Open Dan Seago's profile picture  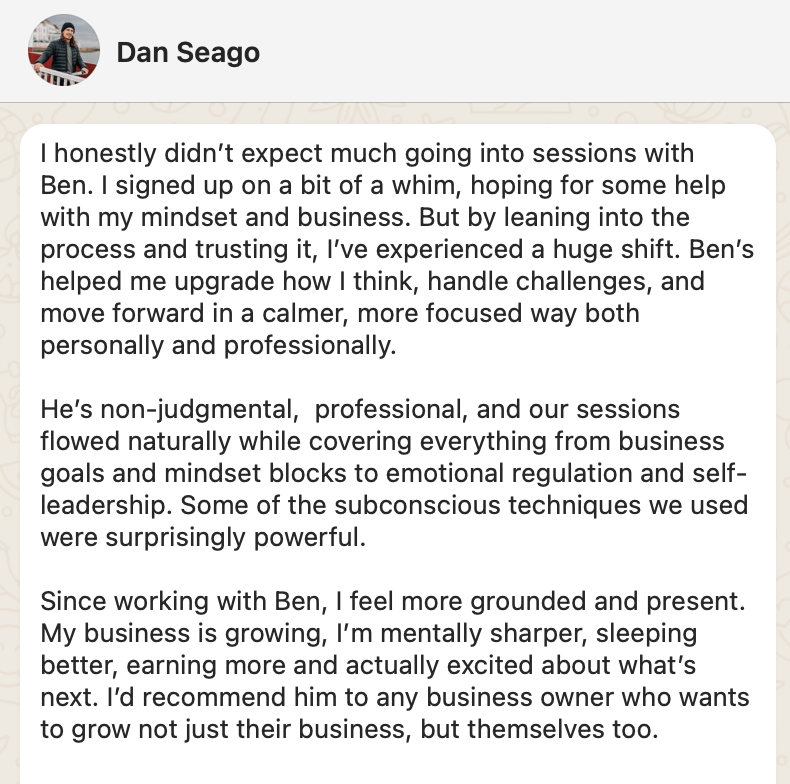(63, 51)
